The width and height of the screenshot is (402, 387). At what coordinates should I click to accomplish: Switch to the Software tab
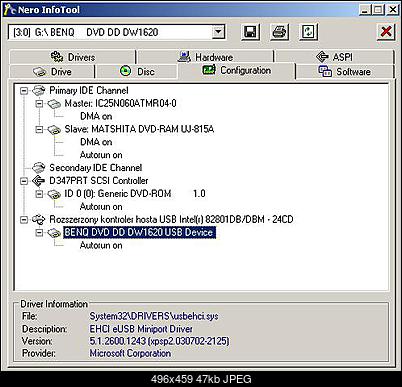click(x=345, y=72)
